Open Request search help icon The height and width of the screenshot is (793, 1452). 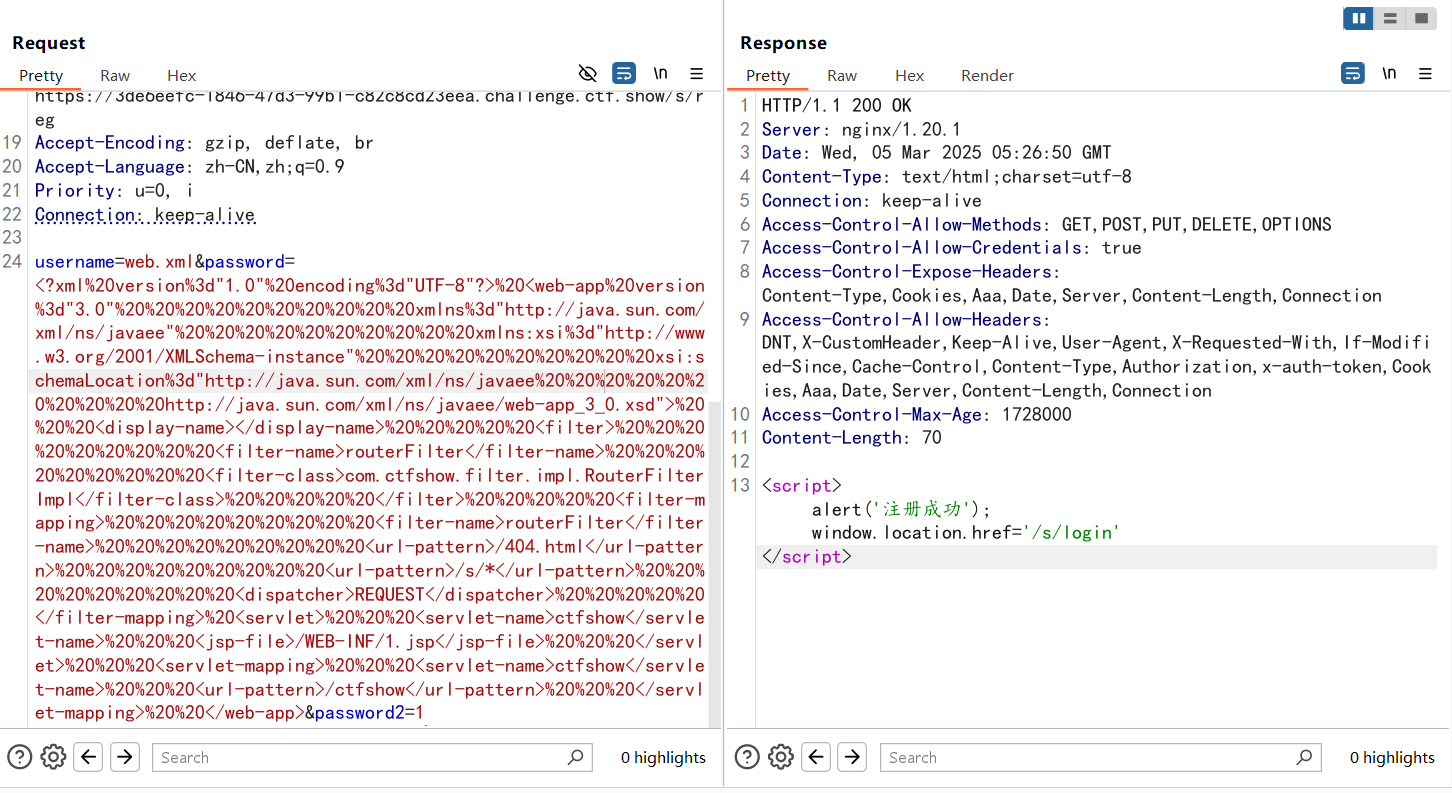click(x=20, y=757)
